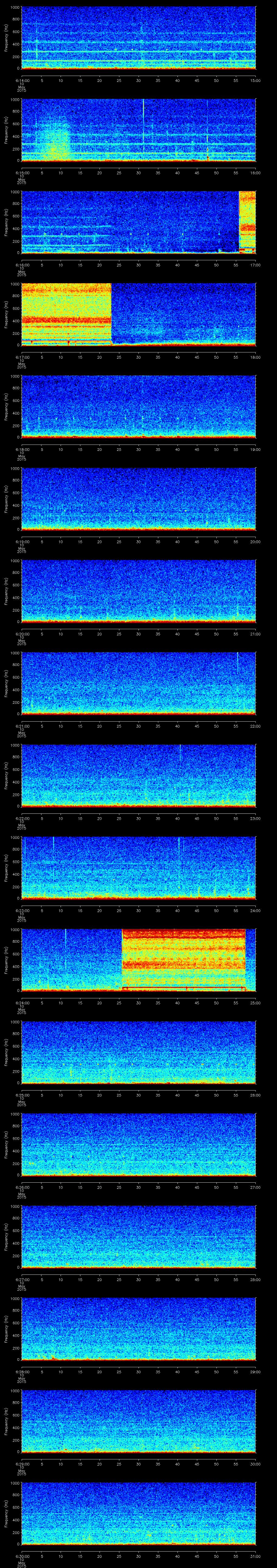Viewport: 277px width, 1568px height.
Task: Click the 30:00 end time label
Action: coord(256,1464)
